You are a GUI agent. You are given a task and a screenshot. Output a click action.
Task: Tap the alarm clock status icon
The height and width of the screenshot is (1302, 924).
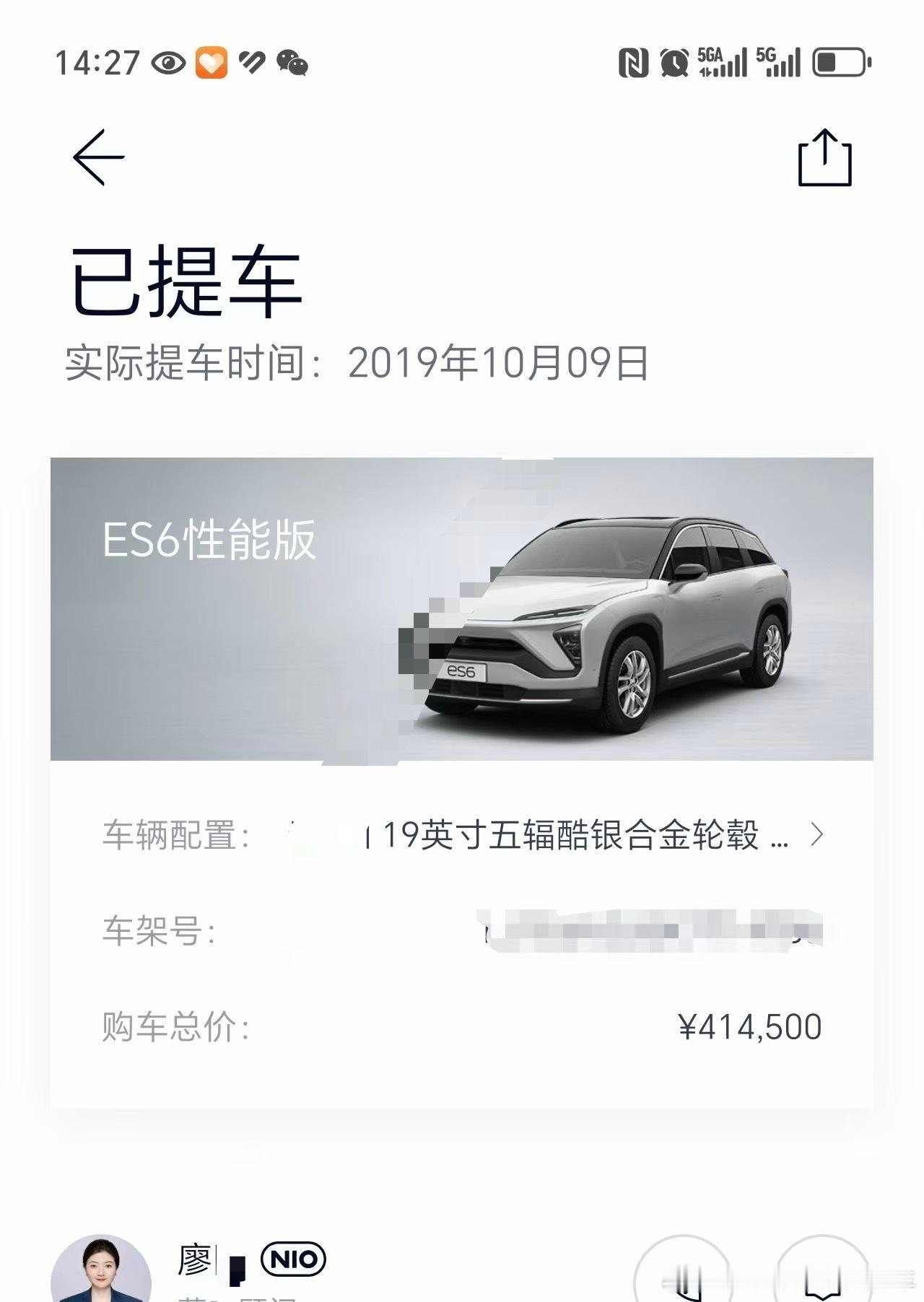coord(675,63)
